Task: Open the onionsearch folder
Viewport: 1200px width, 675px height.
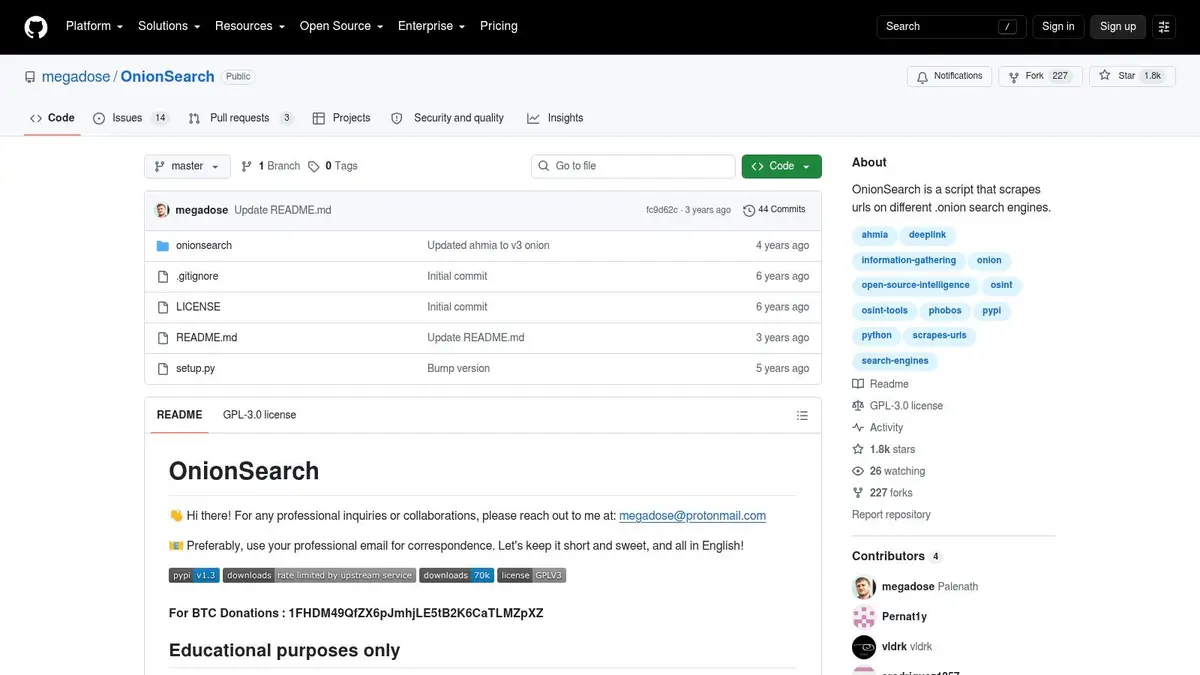Action: [204, 245]
